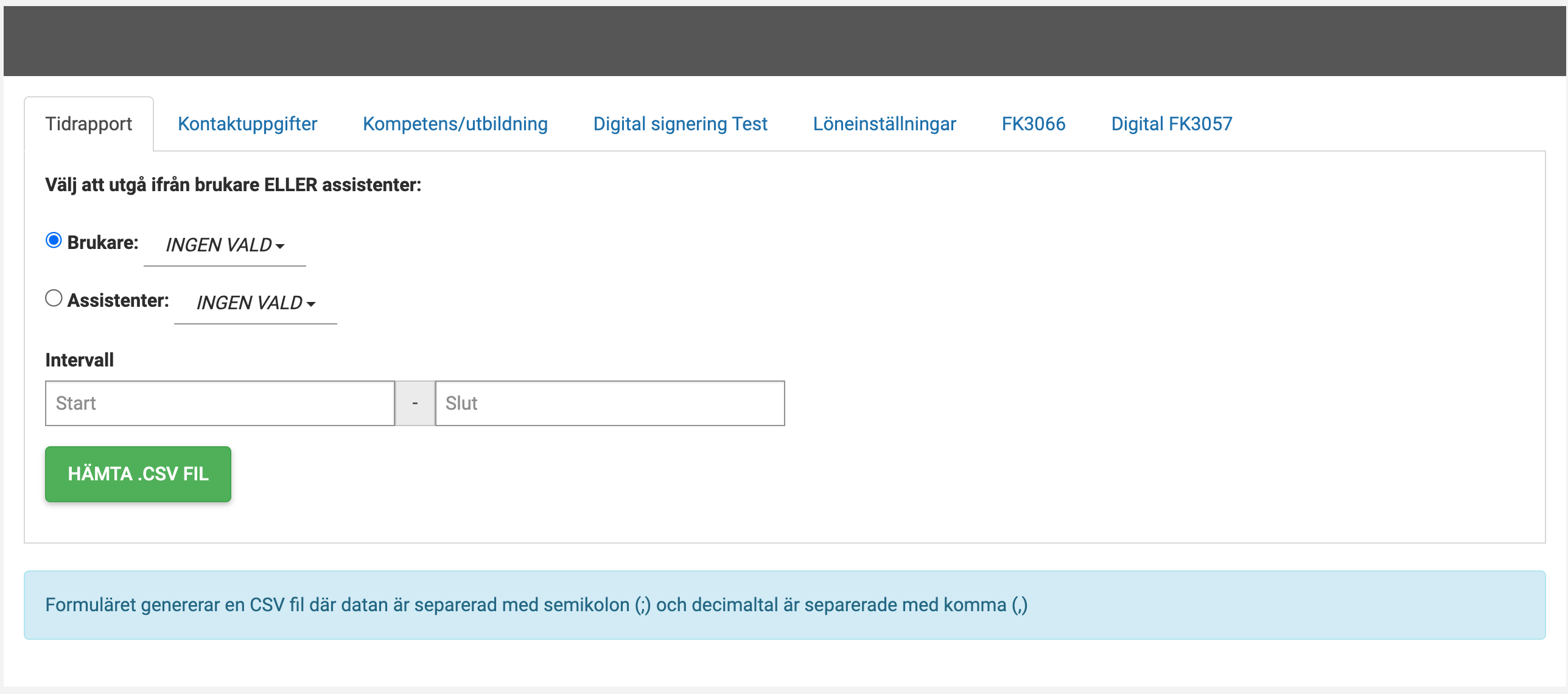
Task: Click the Start date input field
Action: [x=220, y=403]
